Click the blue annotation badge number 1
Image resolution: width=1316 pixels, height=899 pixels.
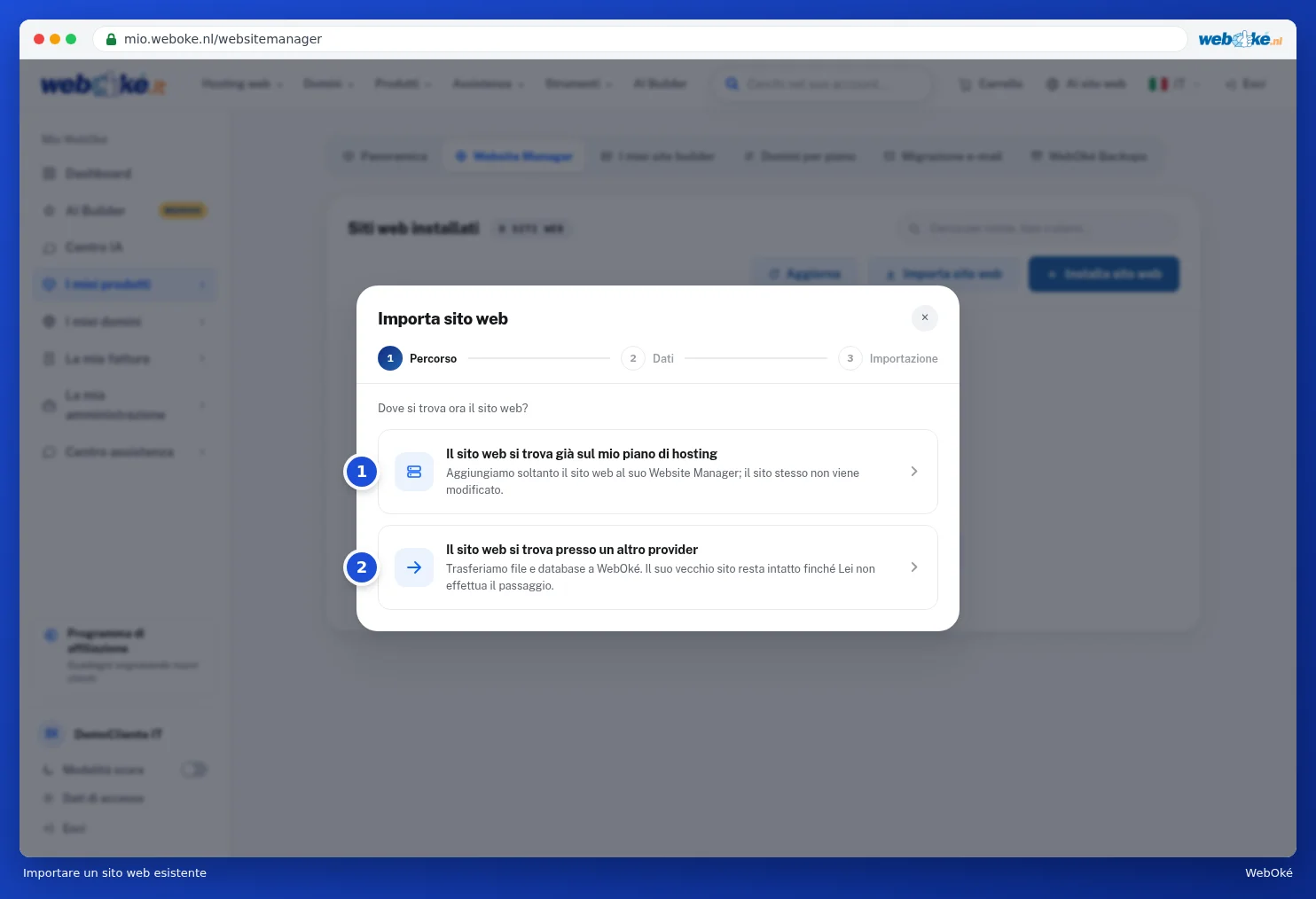(361, 472)
